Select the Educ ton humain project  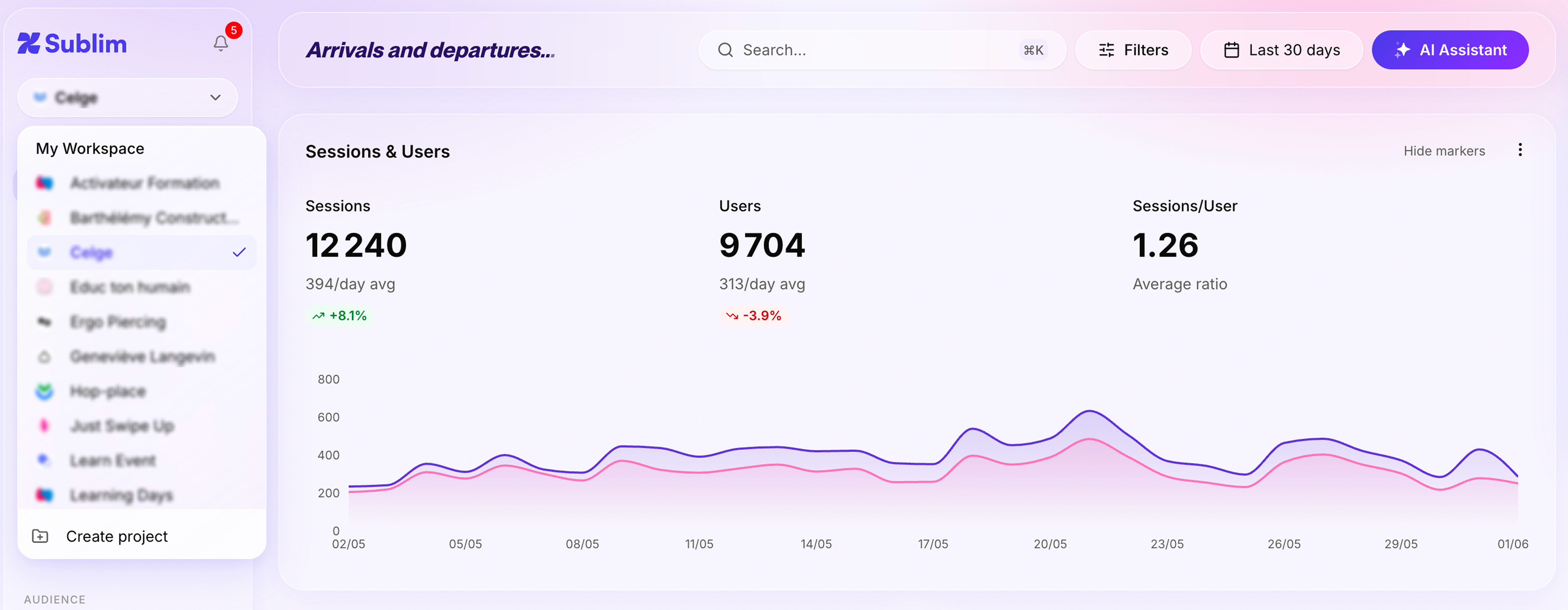[x=141, y=287]
